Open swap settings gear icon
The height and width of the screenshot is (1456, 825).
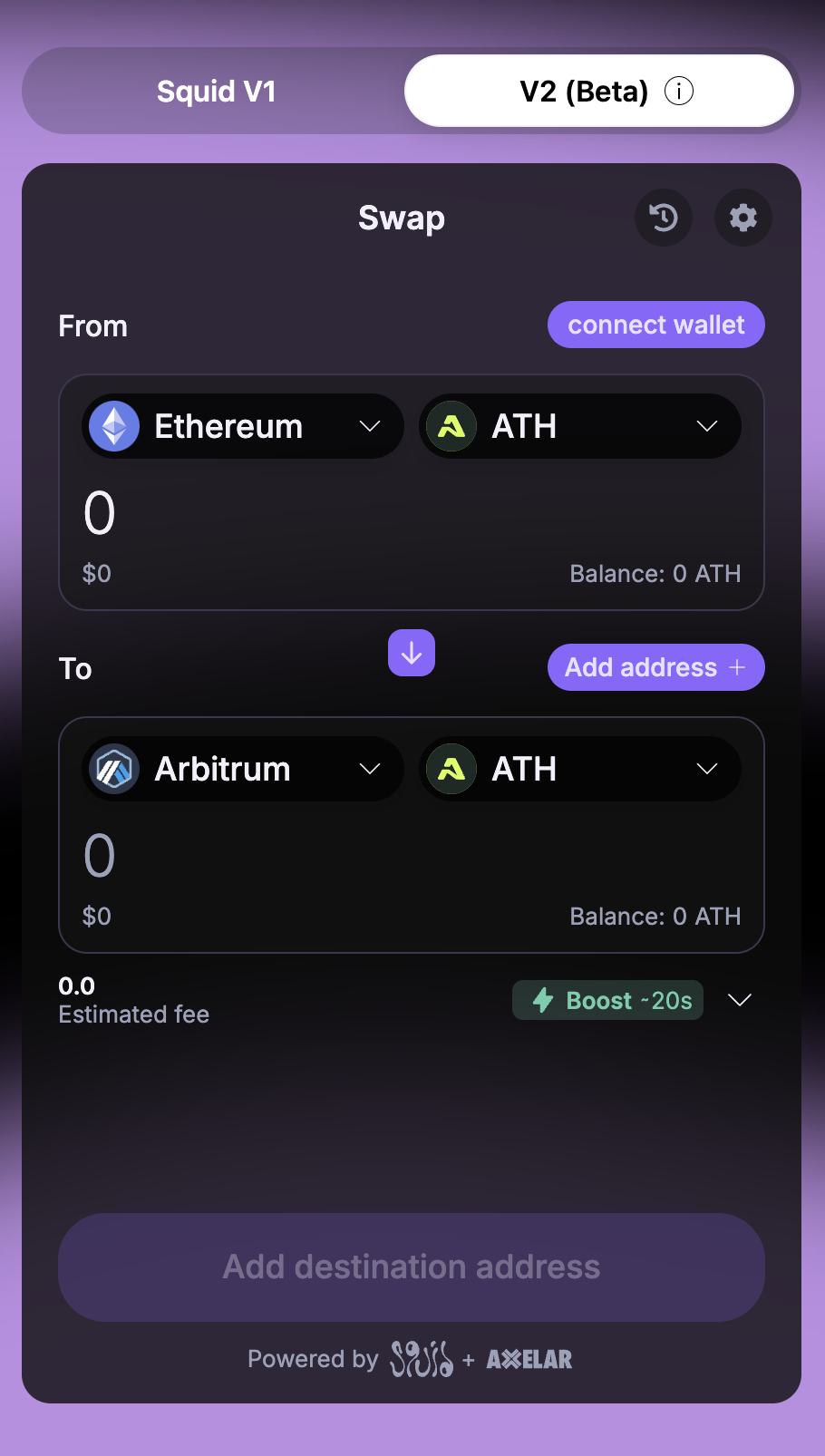pos(743,218)
